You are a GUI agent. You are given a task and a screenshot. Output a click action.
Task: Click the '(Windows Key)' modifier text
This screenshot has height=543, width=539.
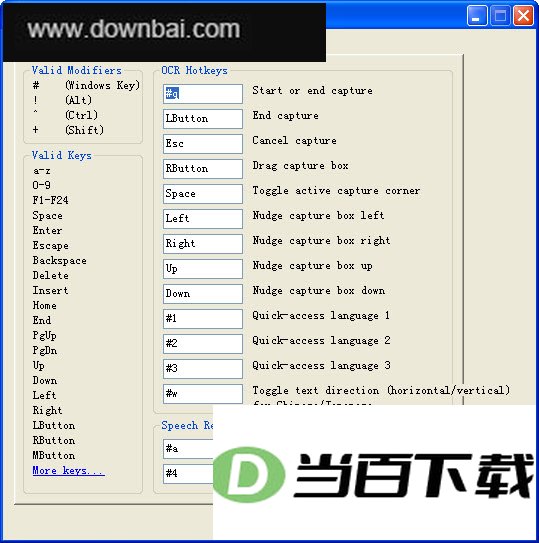[x=103, y=85]
